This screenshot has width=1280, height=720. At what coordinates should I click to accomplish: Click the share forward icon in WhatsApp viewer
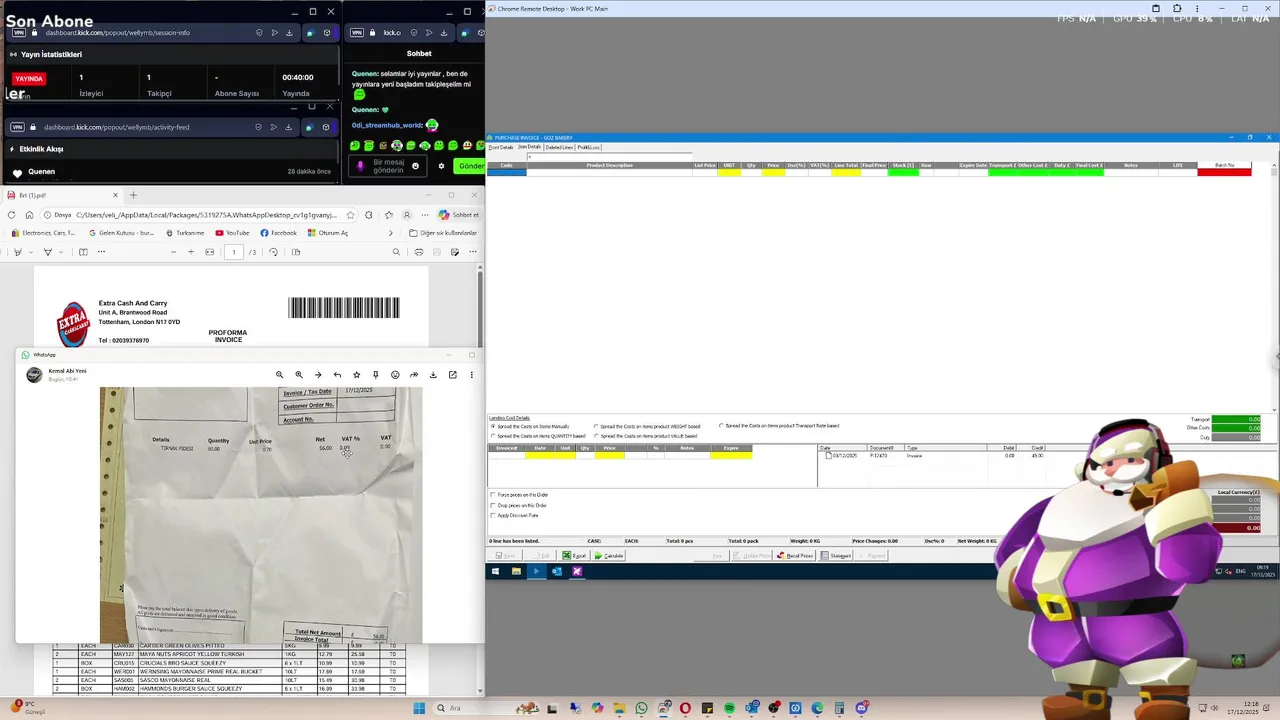click(414, 375)
